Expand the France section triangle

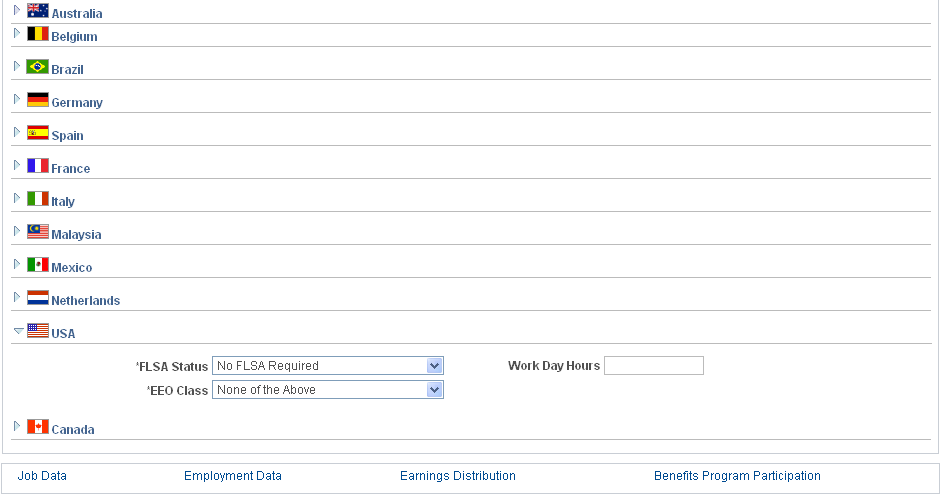[x=17, y=165]
